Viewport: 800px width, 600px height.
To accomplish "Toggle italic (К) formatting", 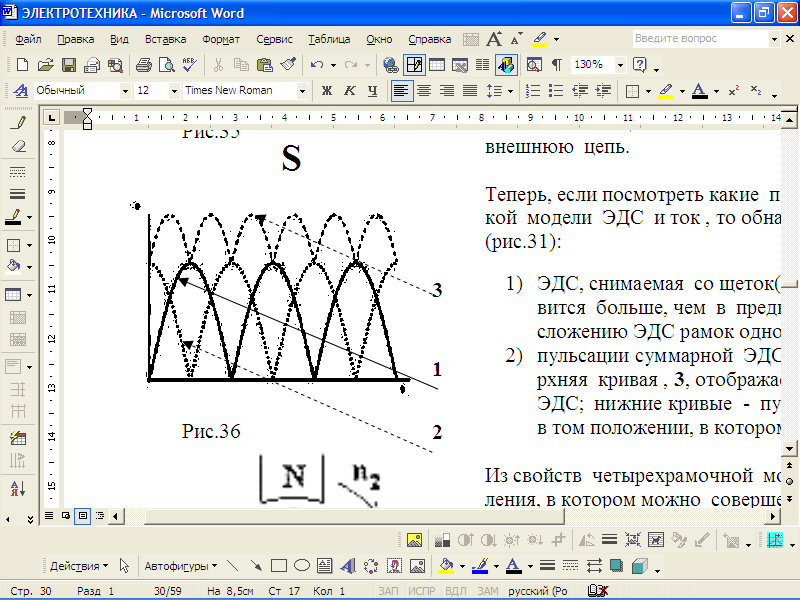I will [349, 91].
